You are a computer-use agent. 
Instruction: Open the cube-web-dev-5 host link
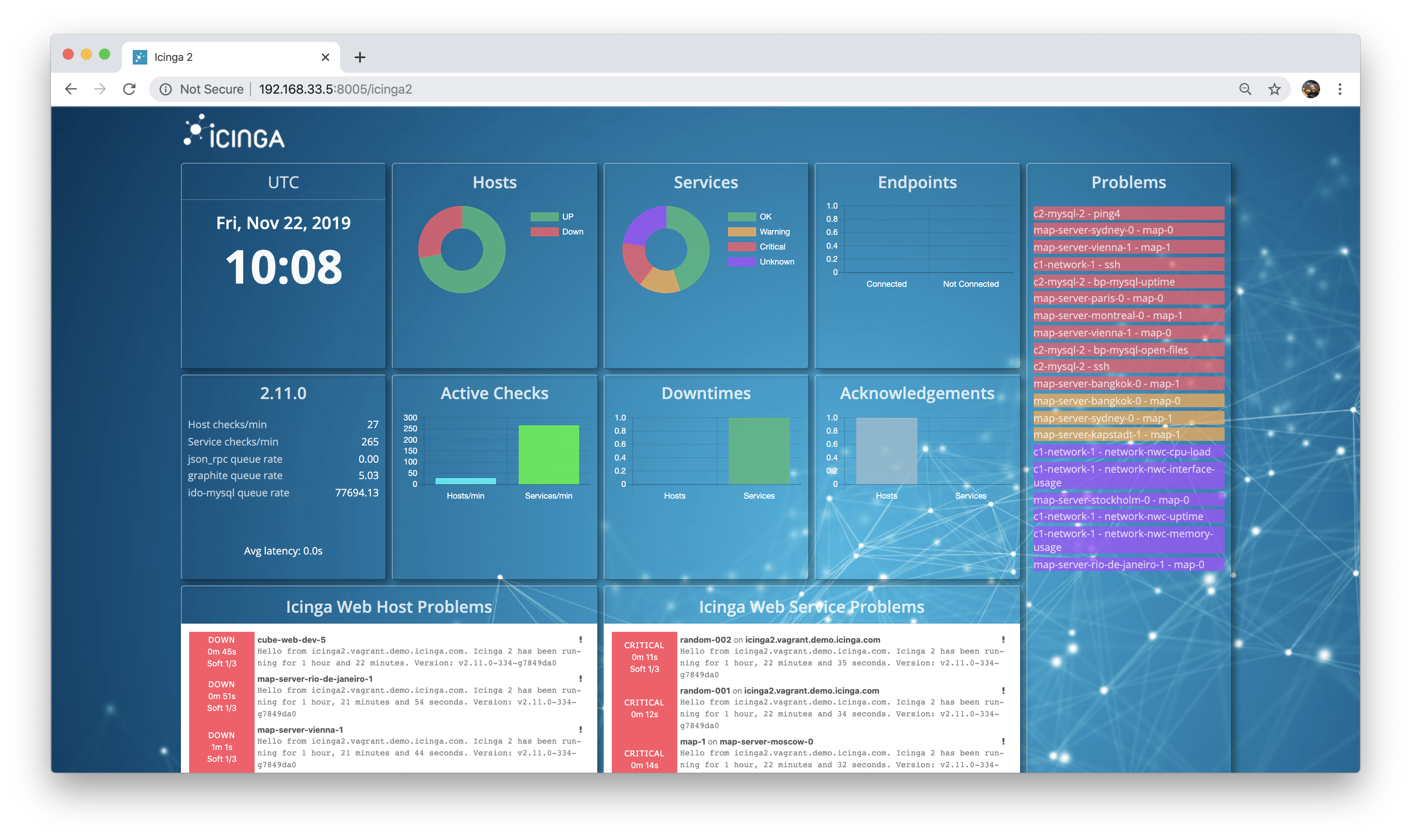point(291,640)
